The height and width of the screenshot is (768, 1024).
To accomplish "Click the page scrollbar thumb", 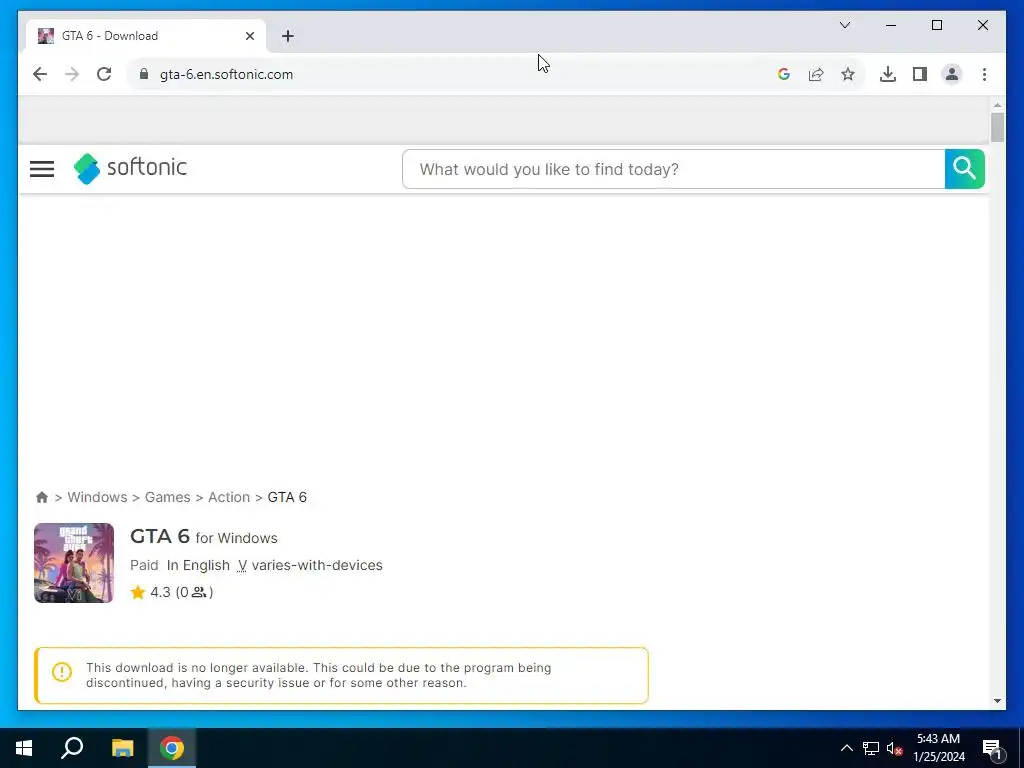I will [x=997, y=127].
